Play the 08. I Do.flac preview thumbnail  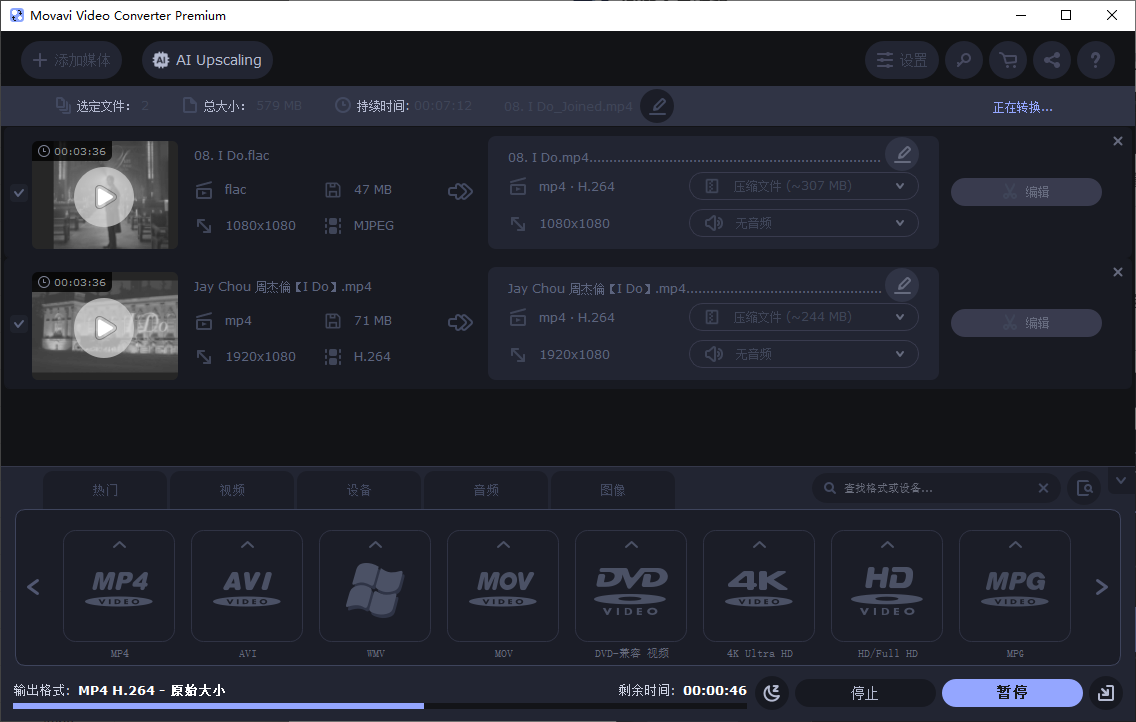(104, 197)
